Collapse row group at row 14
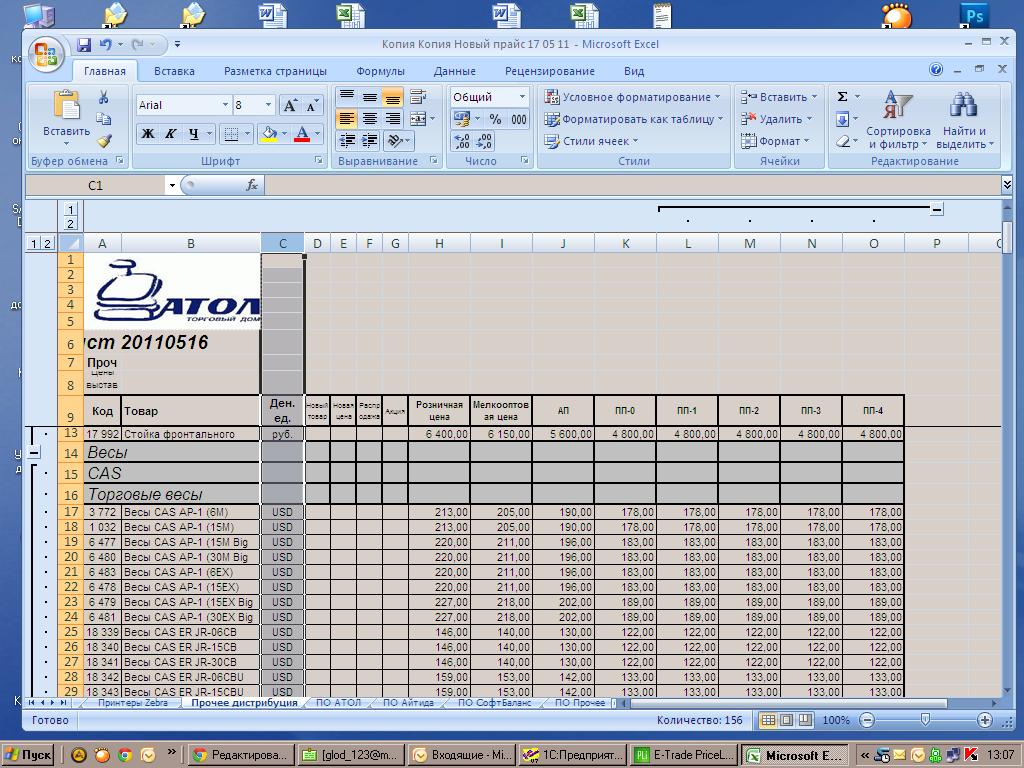 33,452
